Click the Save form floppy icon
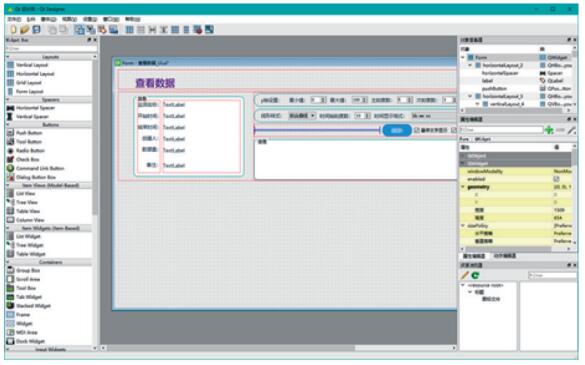 36,29
